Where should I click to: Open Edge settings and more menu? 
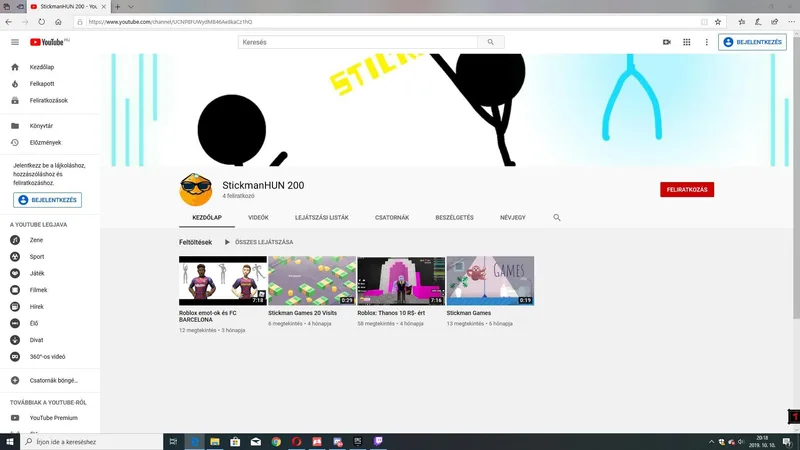pos(791,22)
